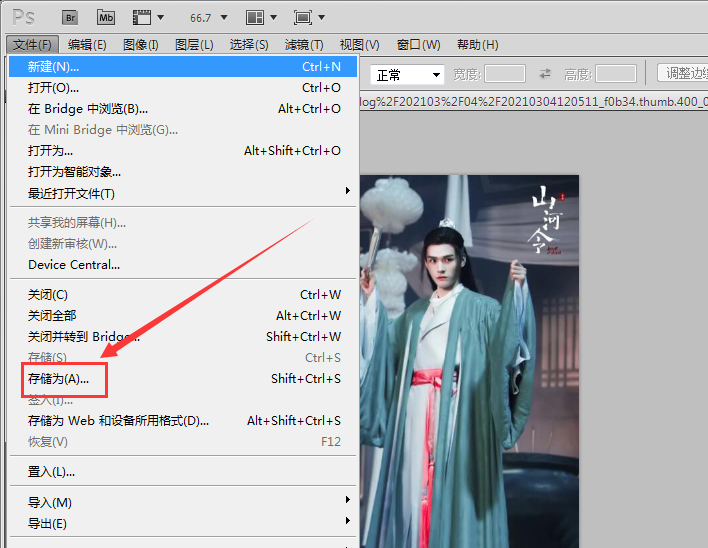Expand the Arrange Documents dropdown arrow
Image resolution: width=708 pixels, height=548 pixels.
pyautogui.click(x=273, y=18)
